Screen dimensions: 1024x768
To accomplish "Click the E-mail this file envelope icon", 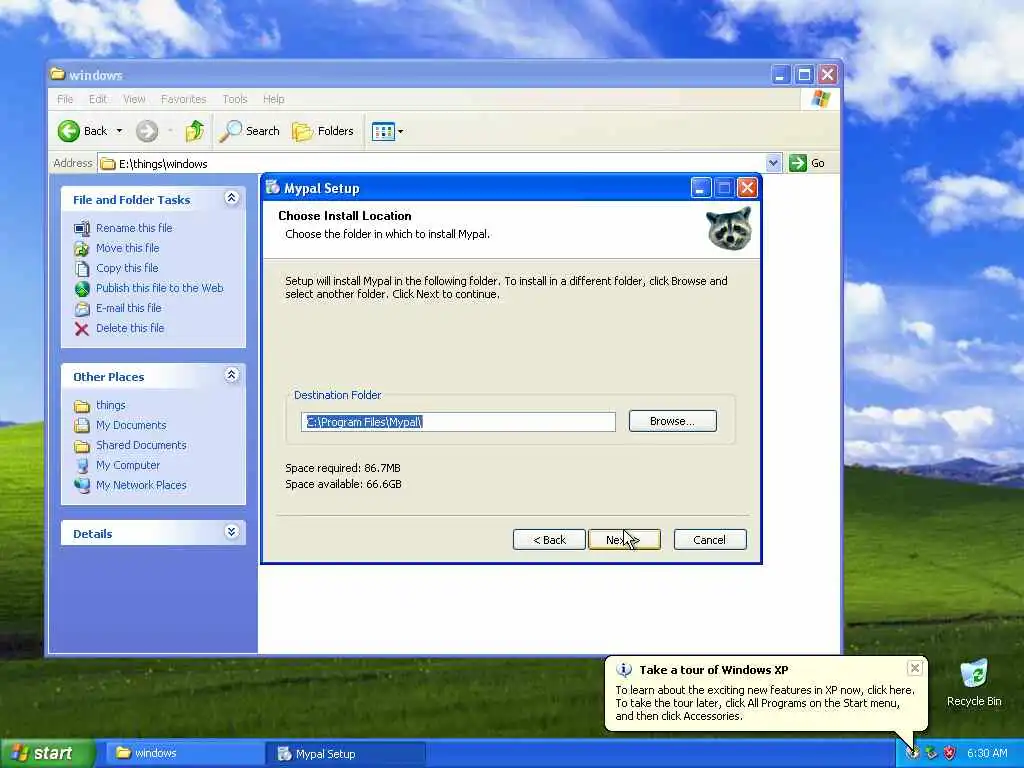I will click(82, 308).
